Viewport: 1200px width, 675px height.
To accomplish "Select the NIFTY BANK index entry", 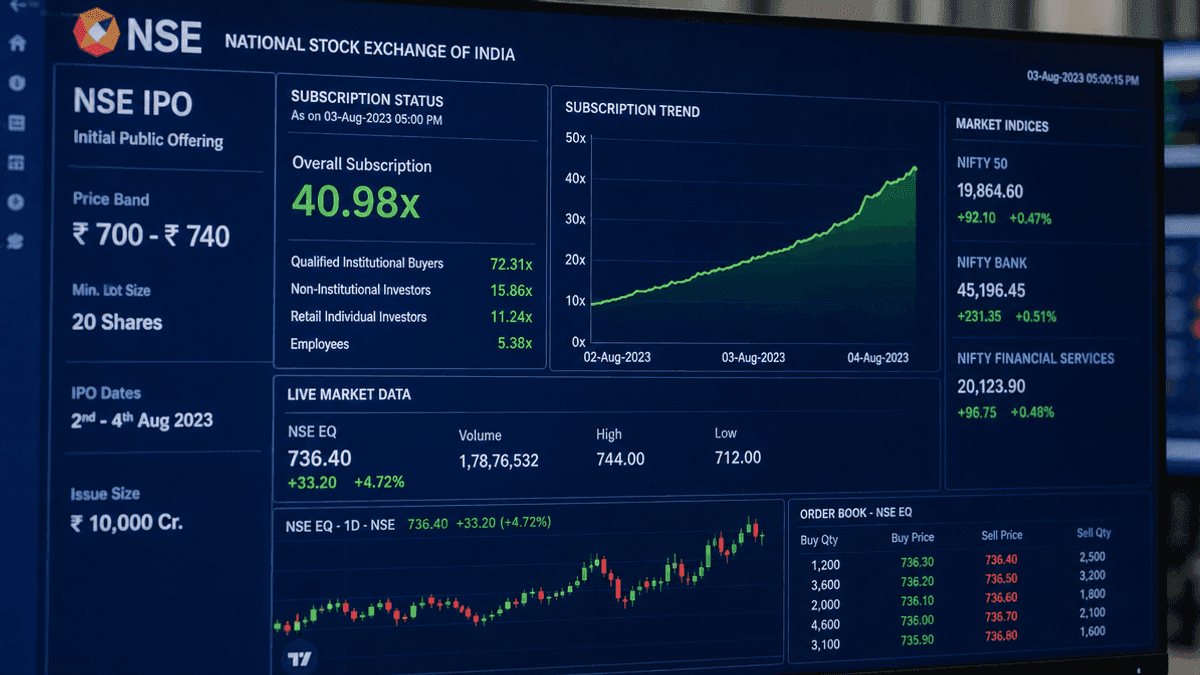I will pyautogui.click(x=1007, y=289).
